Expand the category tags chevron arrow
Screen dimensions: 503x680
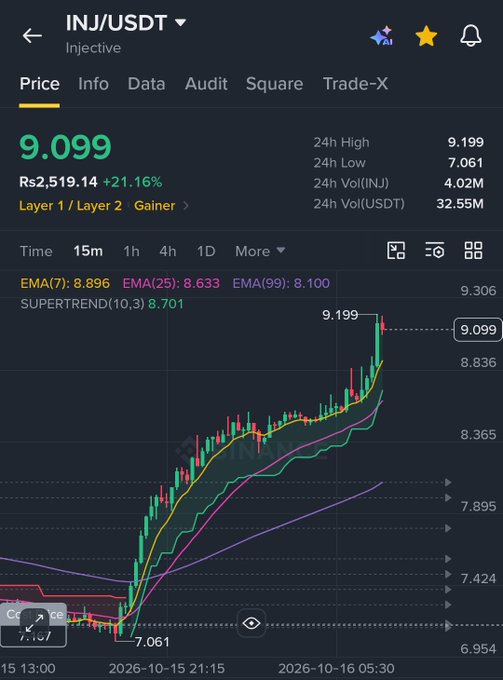(186, 206)
